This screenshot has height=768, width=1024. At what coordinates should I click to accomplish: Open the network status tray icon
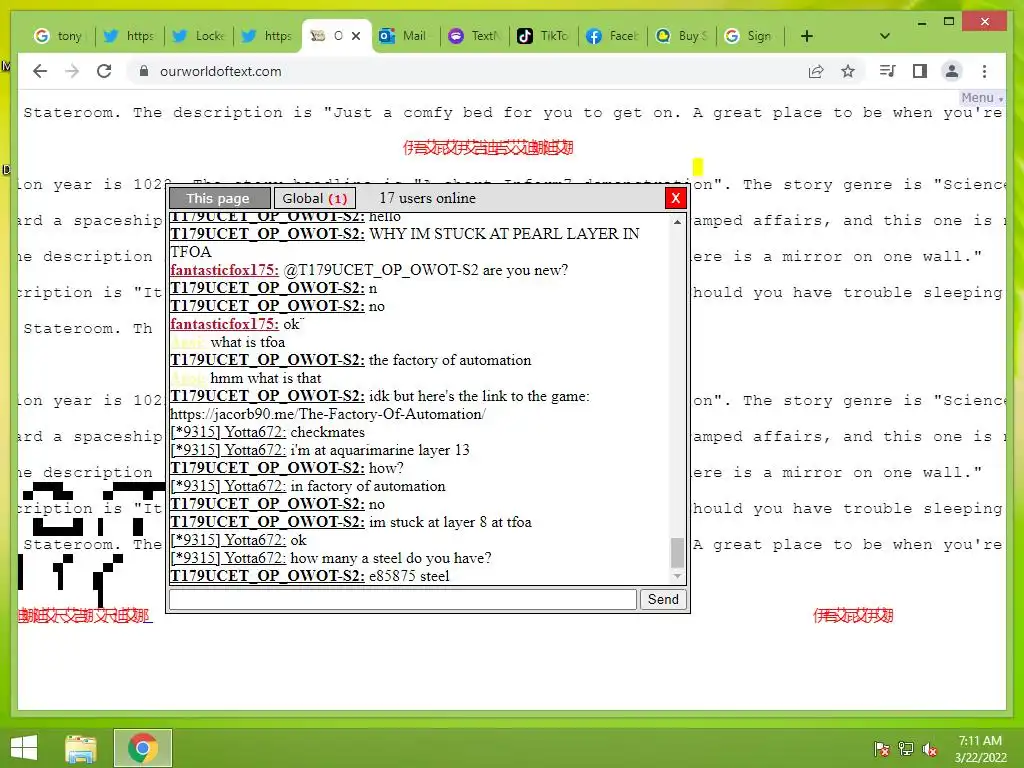(x=906, y=749)
